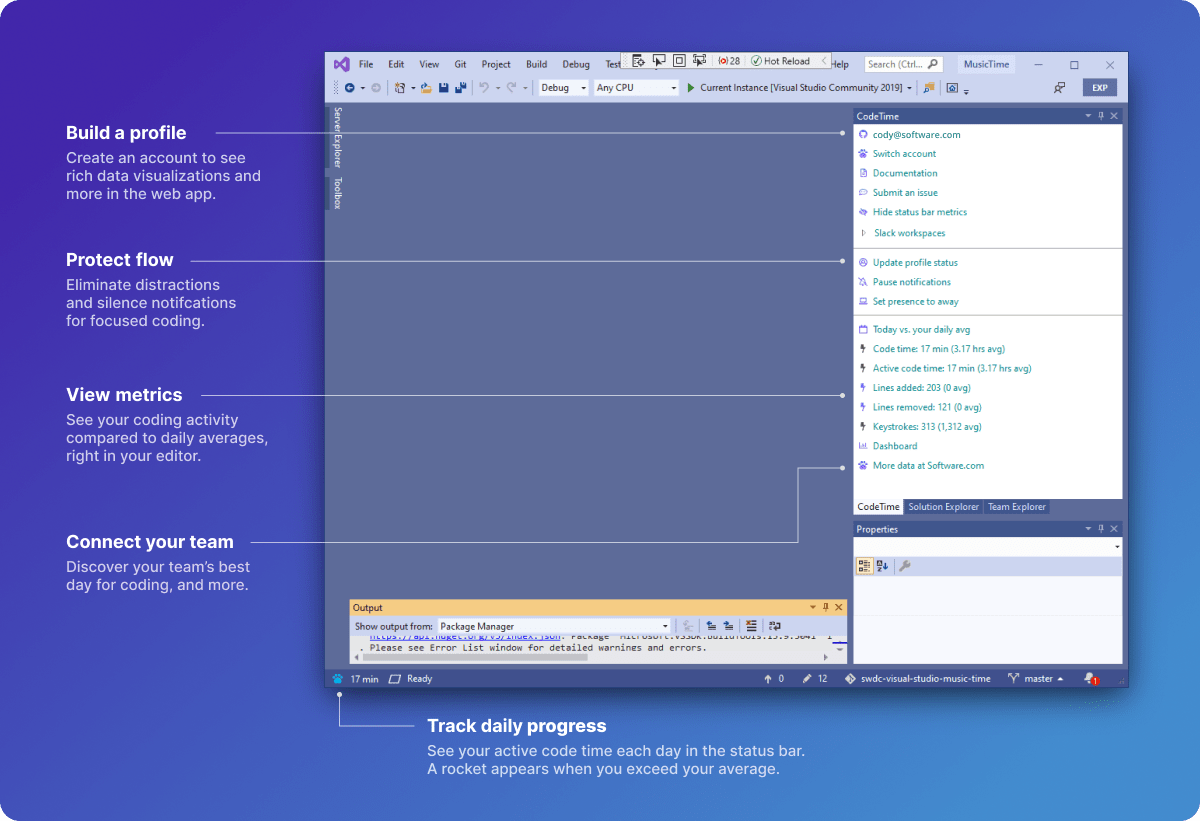Viewport: 1200px width, 821px height.
Task: Start debugging with the green play arrow
Action: point(690,88)
